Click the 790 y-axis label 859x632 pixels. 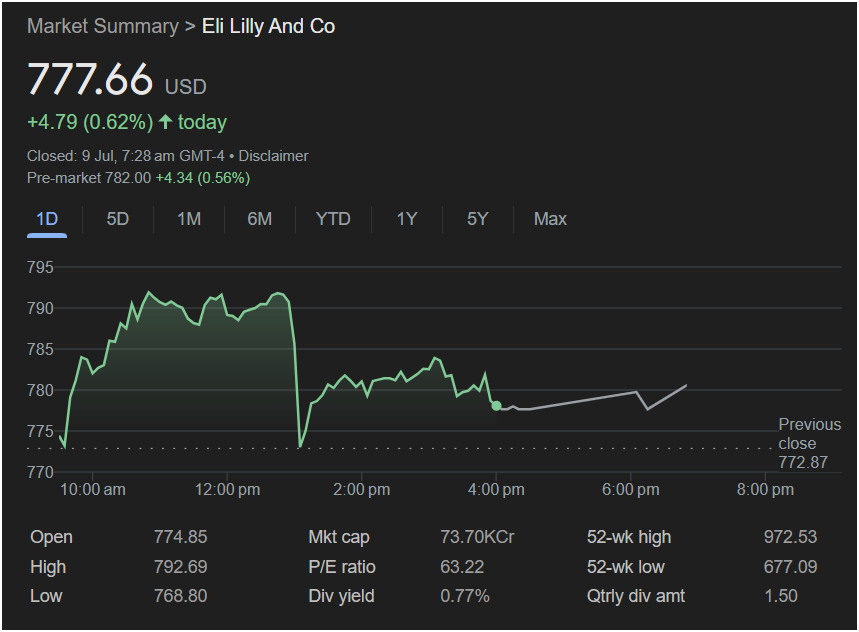click(x=41, y=308)
